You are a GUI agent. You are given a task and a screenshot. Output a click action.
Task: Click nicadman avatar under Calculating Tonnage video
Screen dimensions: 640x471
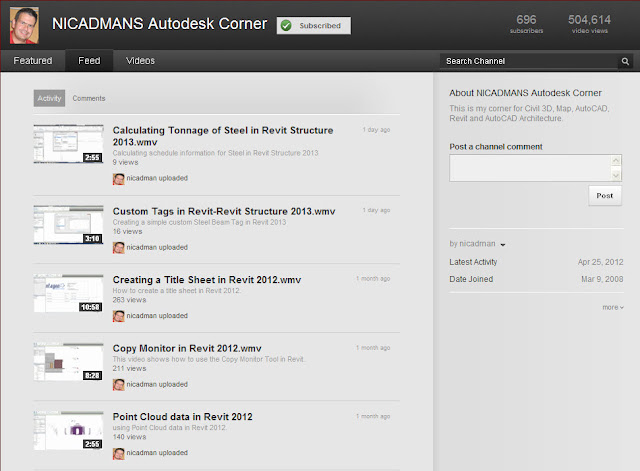click(118, 179)
